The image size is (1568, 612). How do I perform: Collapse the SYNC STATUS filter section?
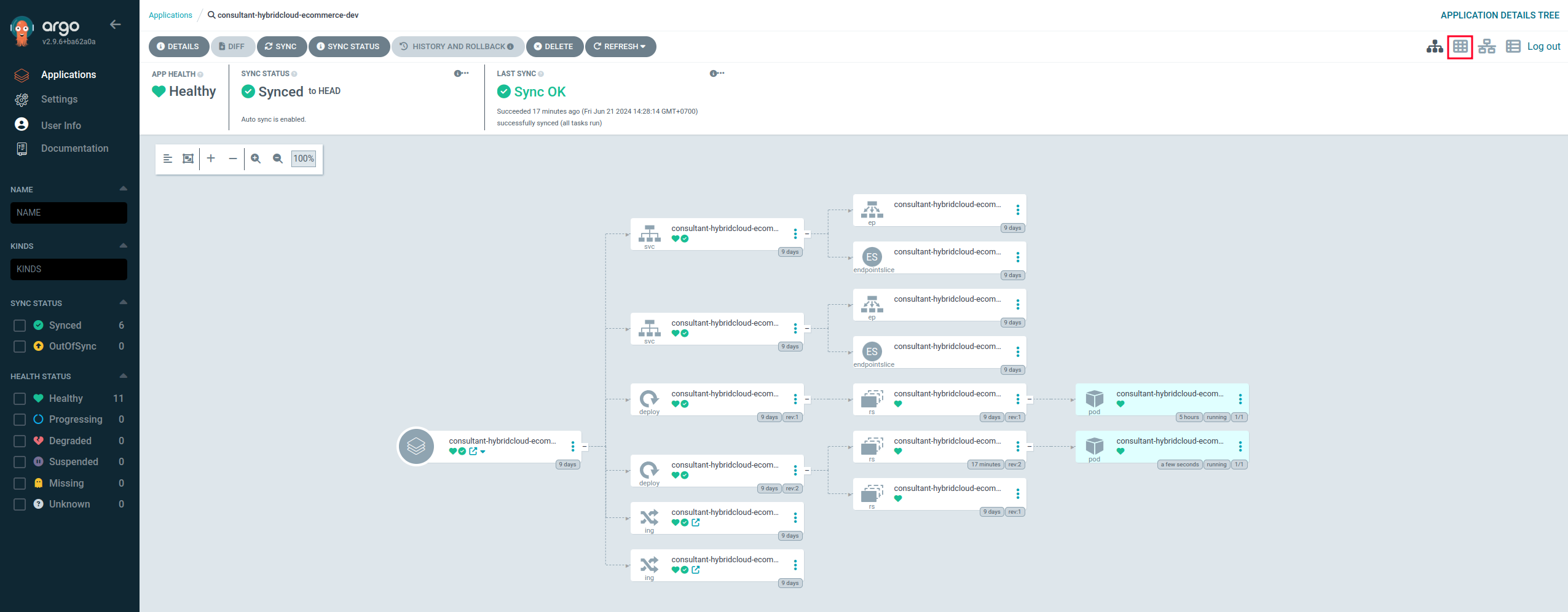tap(123, 302)
